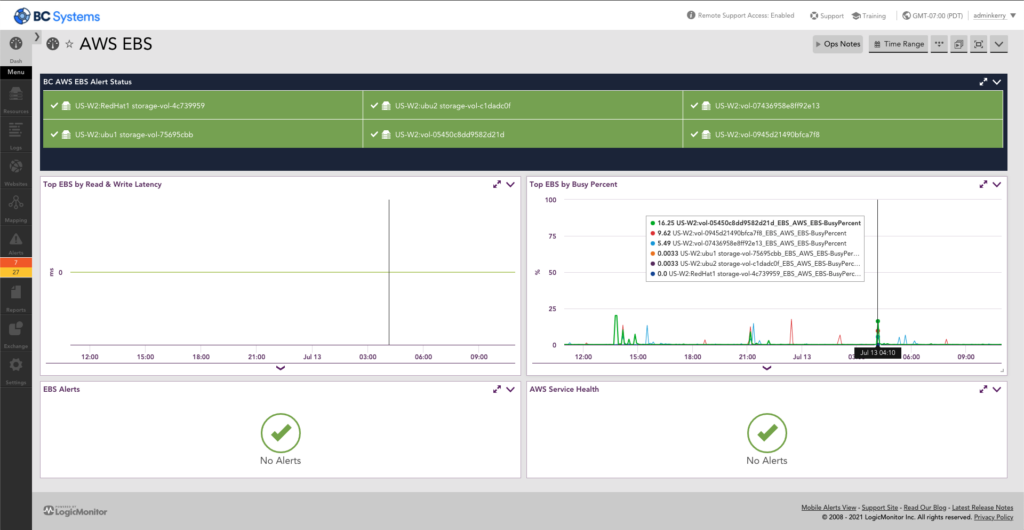This screenshot has width=1024, height=530.
Task: Open BC AWS EBS Alert Status widget menu
Action: pyautogui.click(x=997, y=82)
